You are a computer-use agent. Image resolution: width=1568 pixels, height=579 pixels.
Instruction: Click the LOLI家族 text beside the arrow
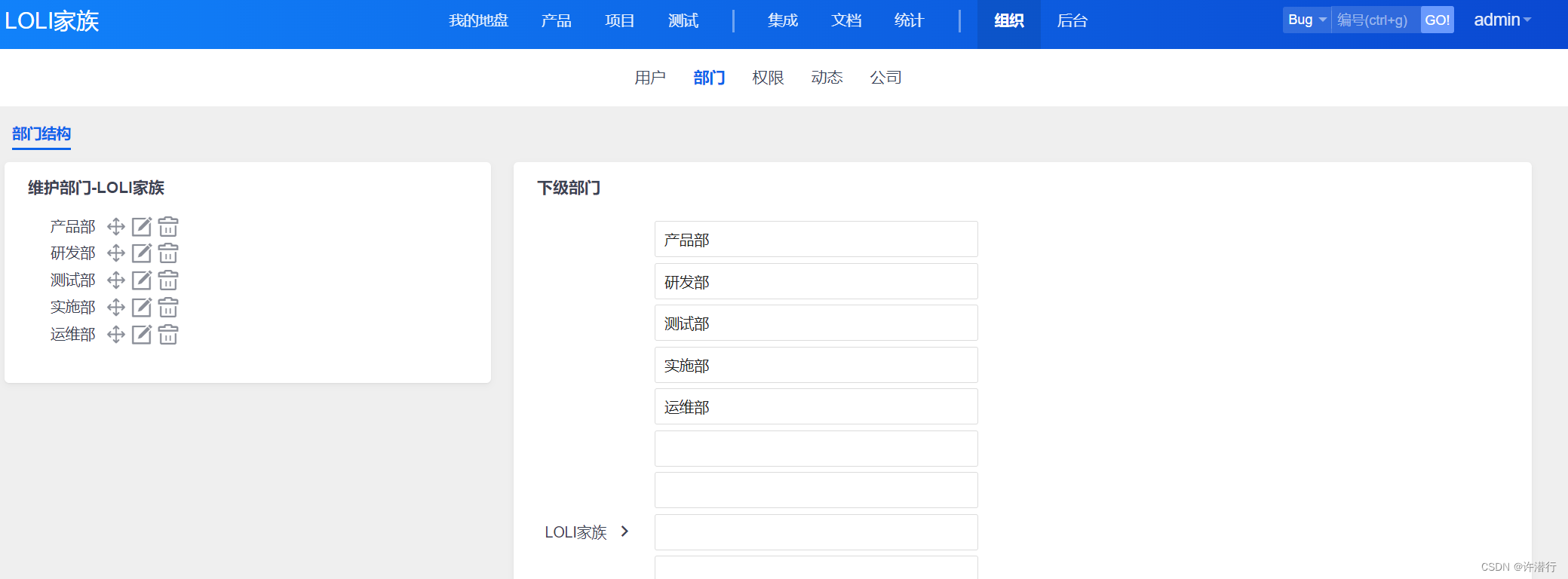pos(575,532)
